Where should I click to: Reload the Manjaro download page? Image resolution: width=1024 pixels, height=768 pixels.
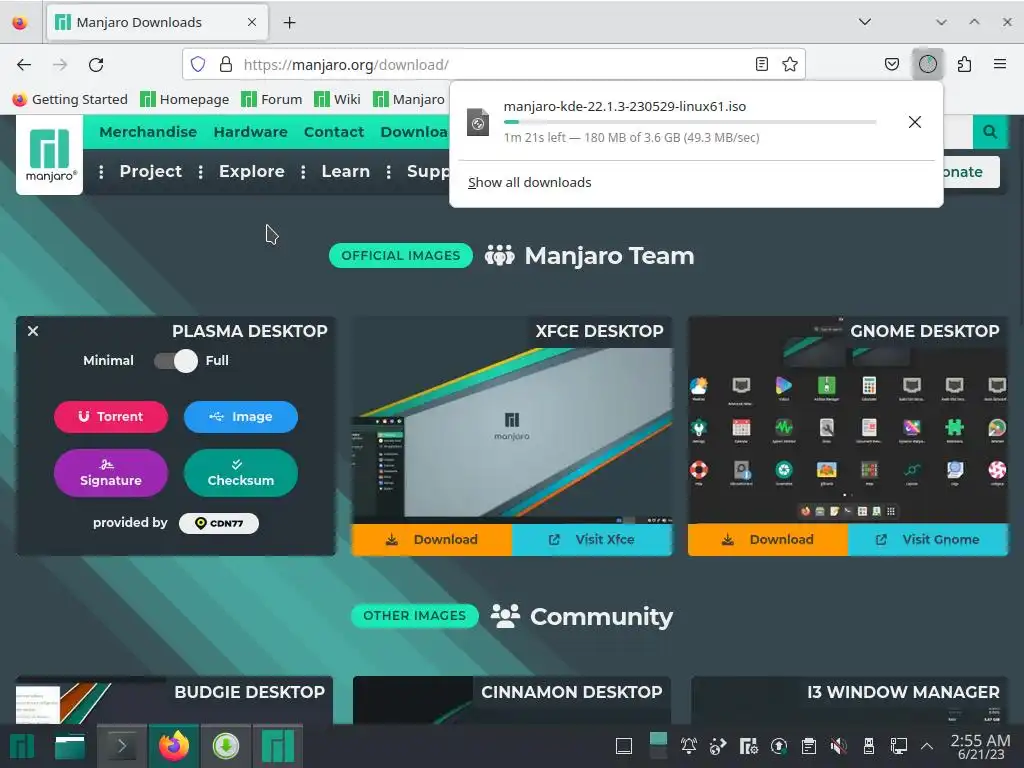(x=96, y=65)
